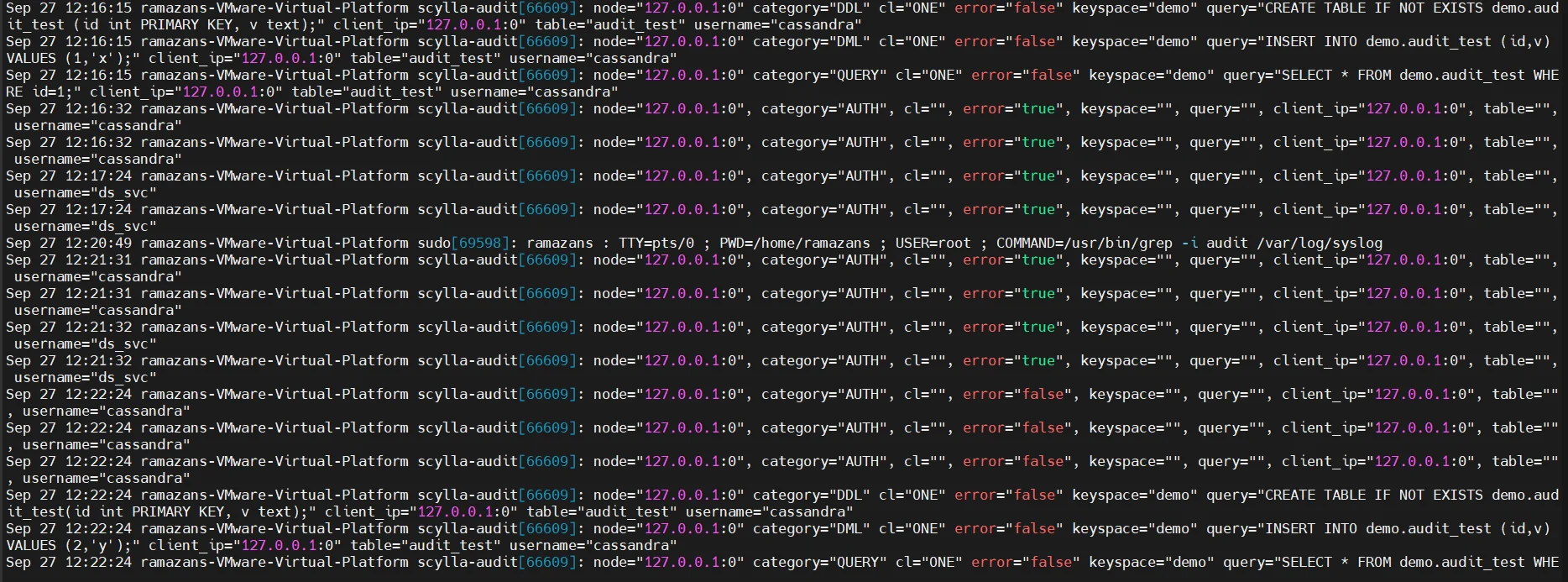1568x582 pixels.
Task: Click INSERT INTO query in the 12:22:24 DML line
Action: [1378, 528]
